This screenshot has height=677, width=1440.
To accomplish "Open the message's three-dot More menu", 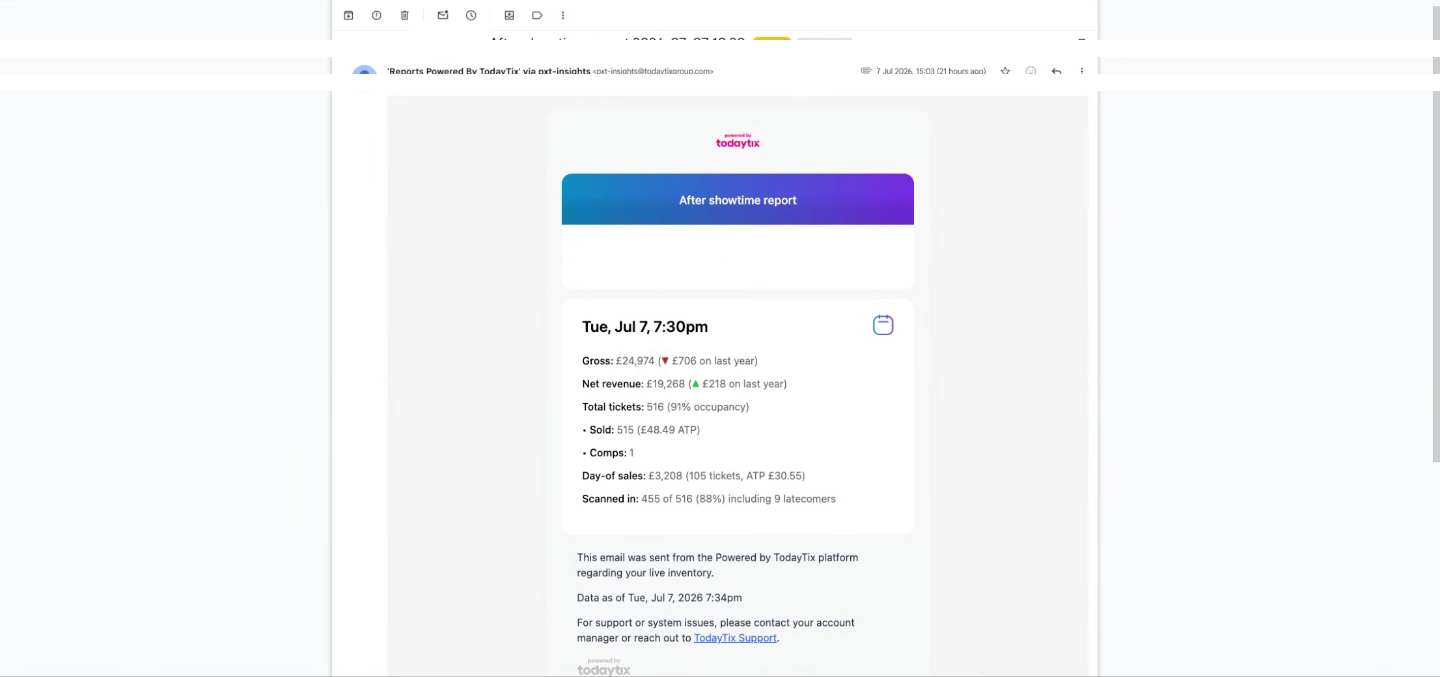I will 1082,71.
